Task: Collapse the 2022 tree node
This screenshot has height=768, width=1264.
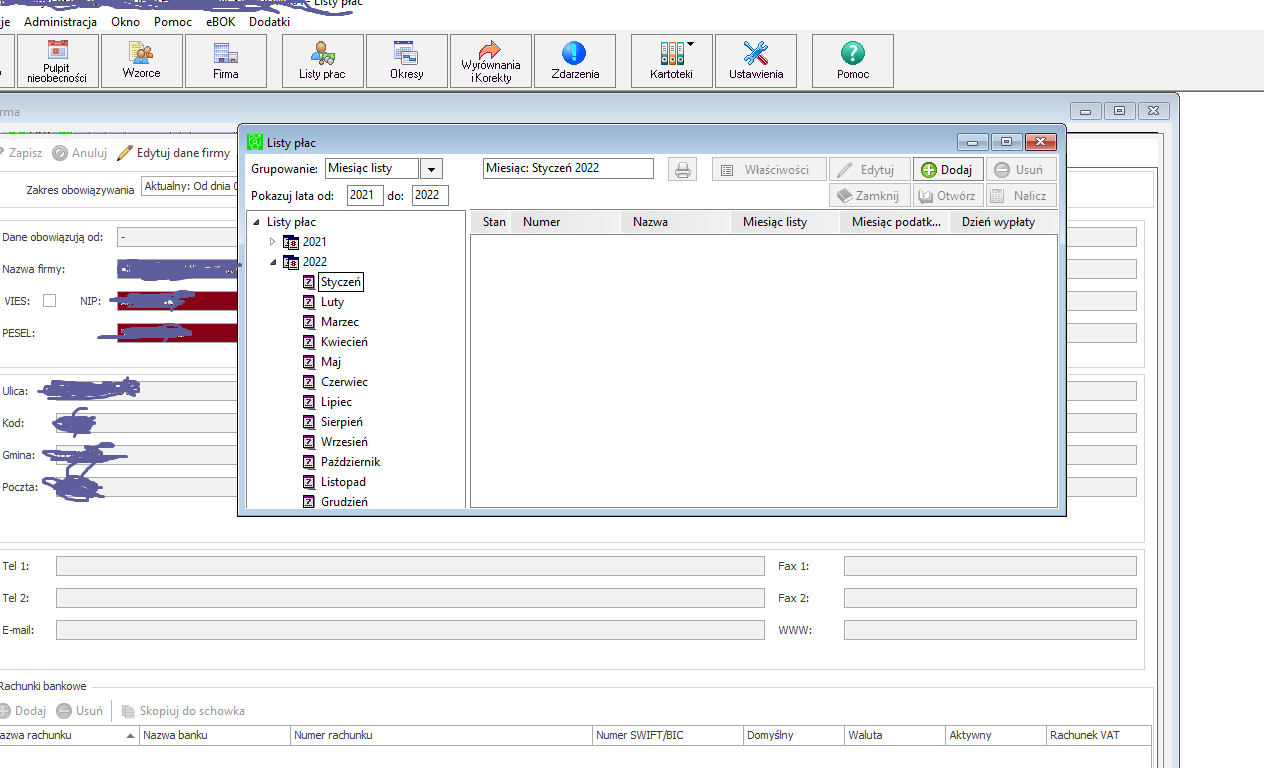Action: pos(272,262)
